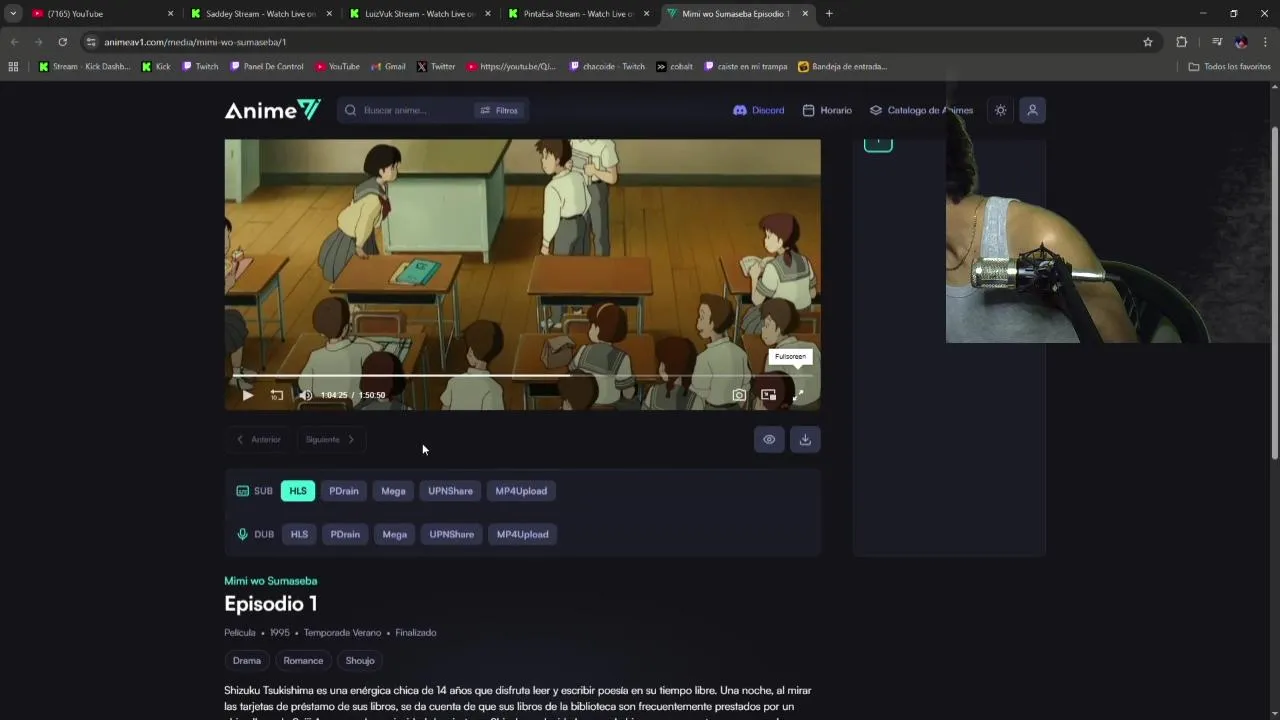
Task: Open Catalogo de Animes page
Action: click(x=921, y=110)
